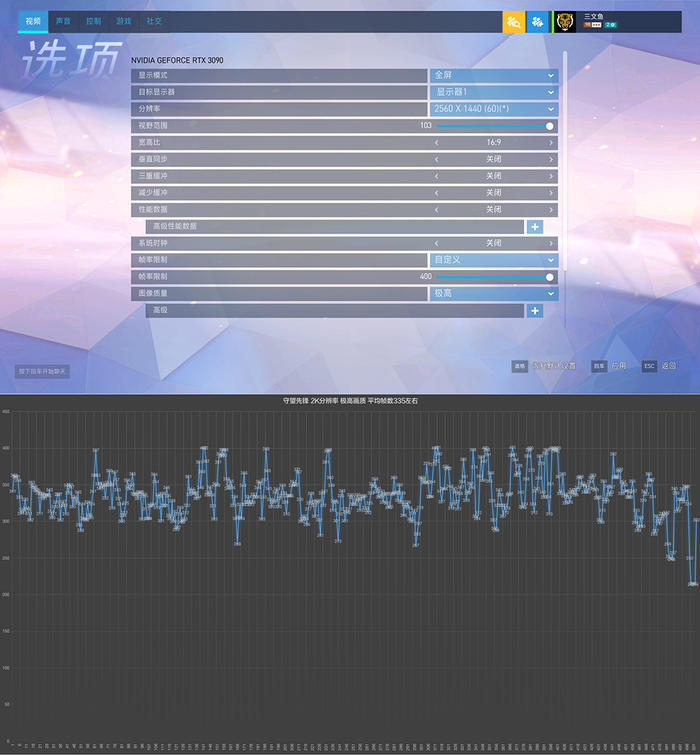This screenshot has width=700, height=755.
Task: Open the 视频 (Video) tab
Action: tap(33, 22)
